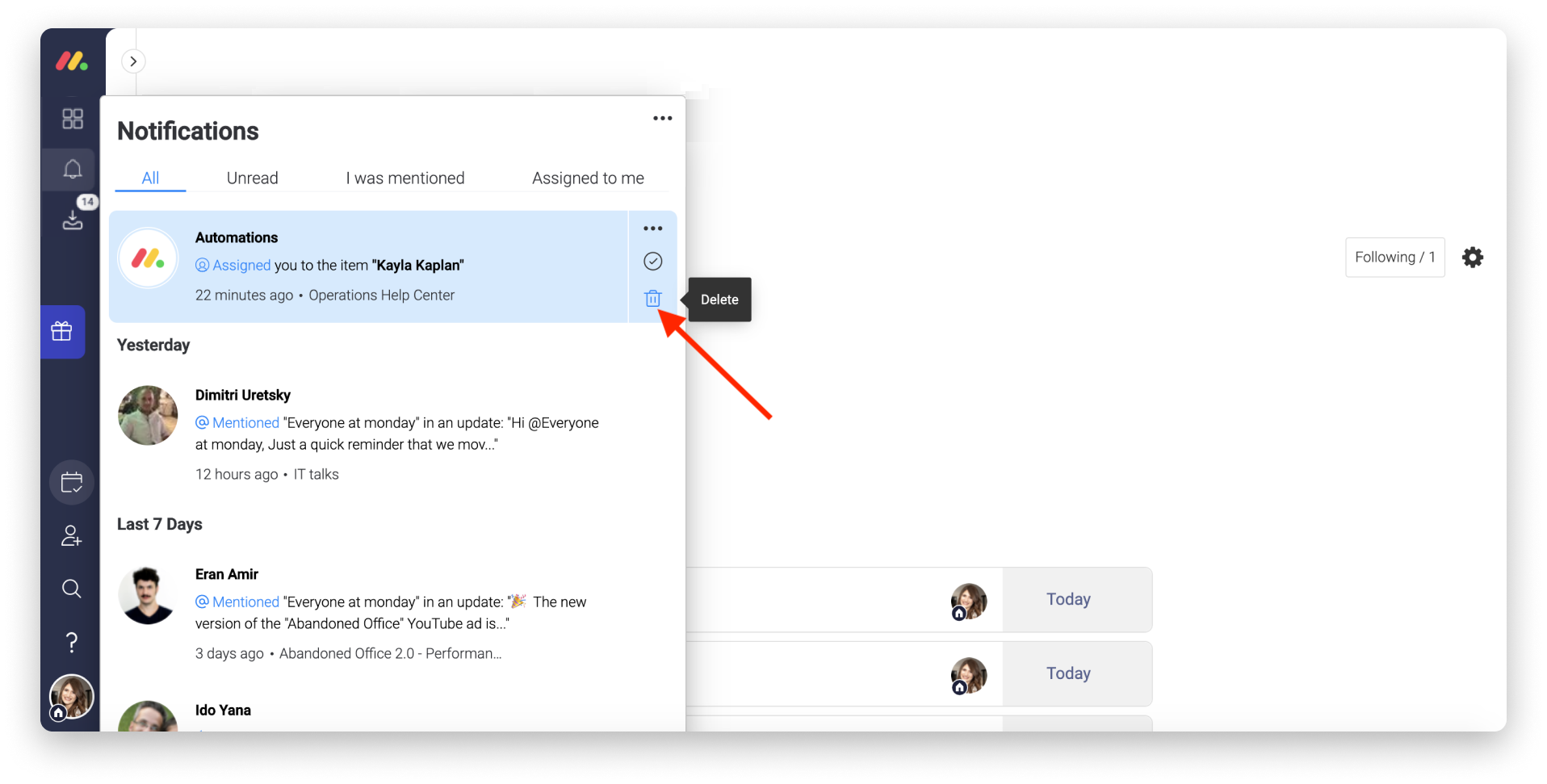Click person avatar in first Today row
1547x784 pixels.
pyautogui.click(x=969, y=602)
